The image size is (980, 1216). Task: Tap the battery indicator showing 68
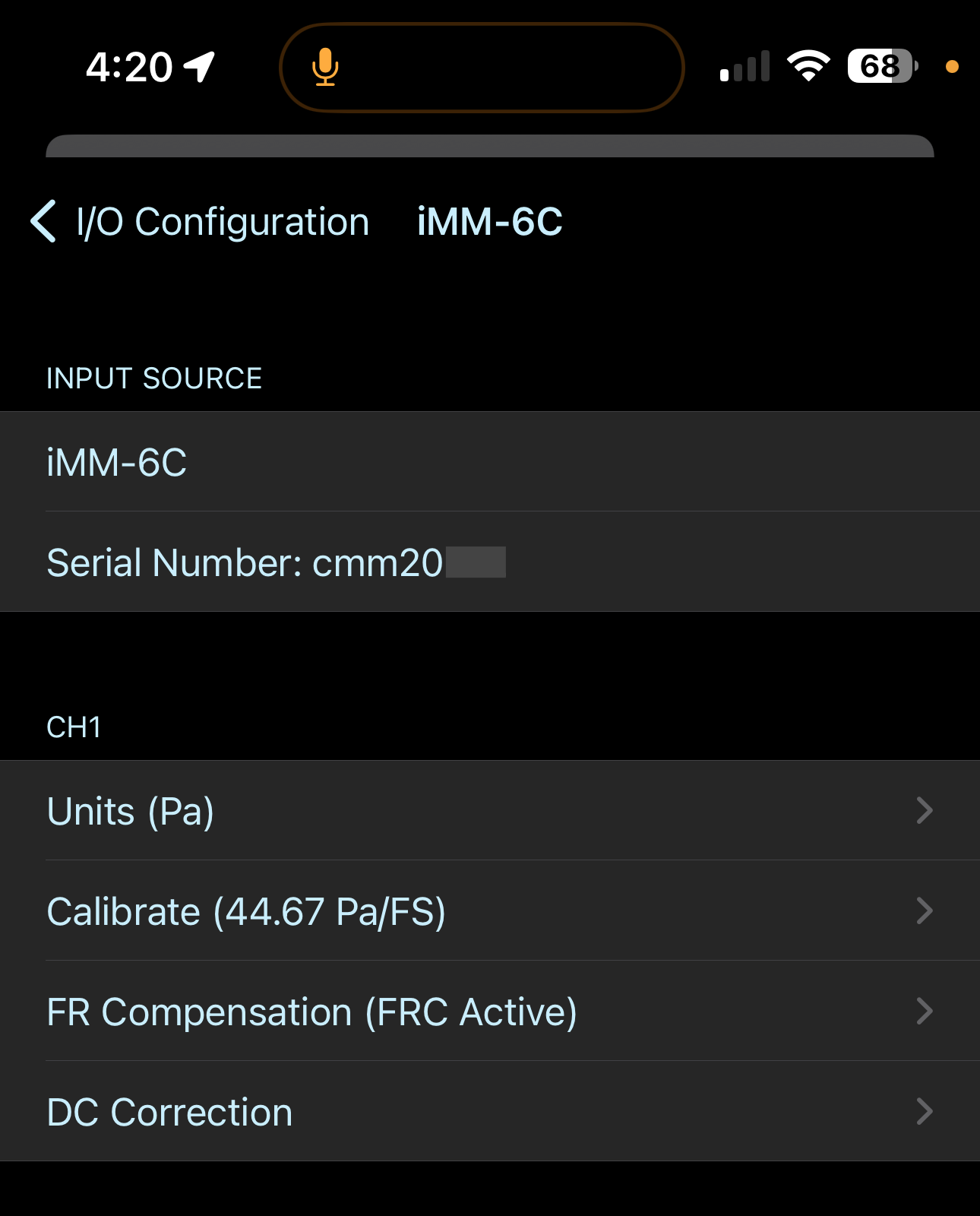click(881, 67)
